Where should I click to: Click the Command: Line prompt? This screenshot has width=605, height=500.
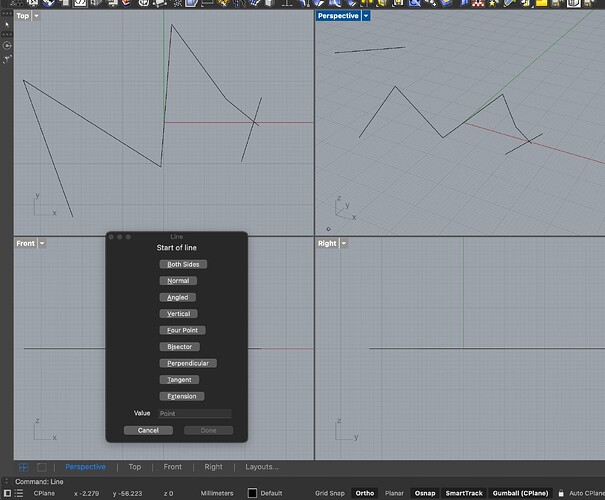(x=39, y=481)
